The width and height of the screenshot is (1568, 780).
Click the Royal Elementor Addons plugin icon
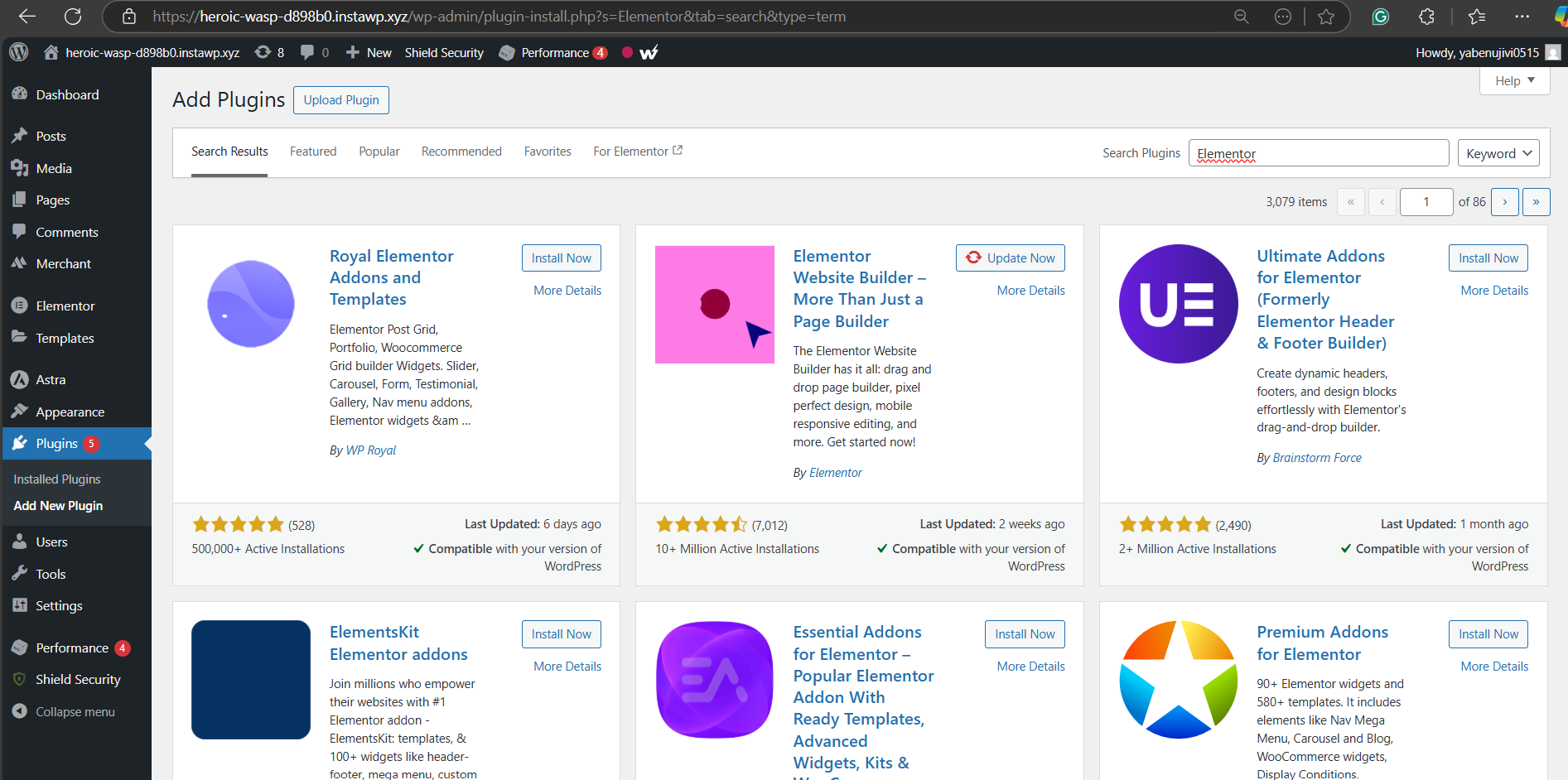(251, 304)
